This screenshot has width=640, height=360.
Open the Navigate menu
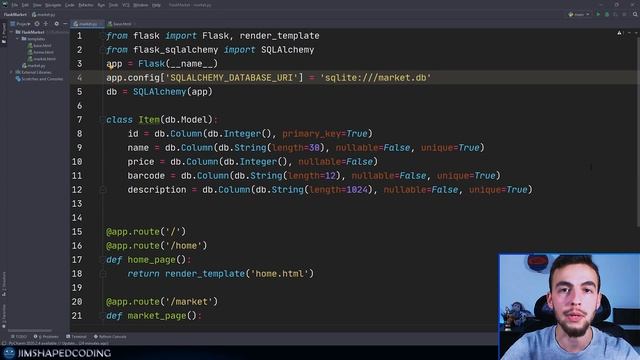pyautogui.click(x=53, y=5)
